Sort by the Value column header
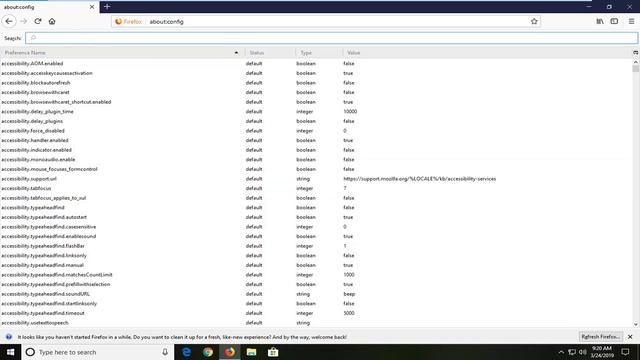The height and width of the screenshot is (360, 640). (x=487, y=53)
